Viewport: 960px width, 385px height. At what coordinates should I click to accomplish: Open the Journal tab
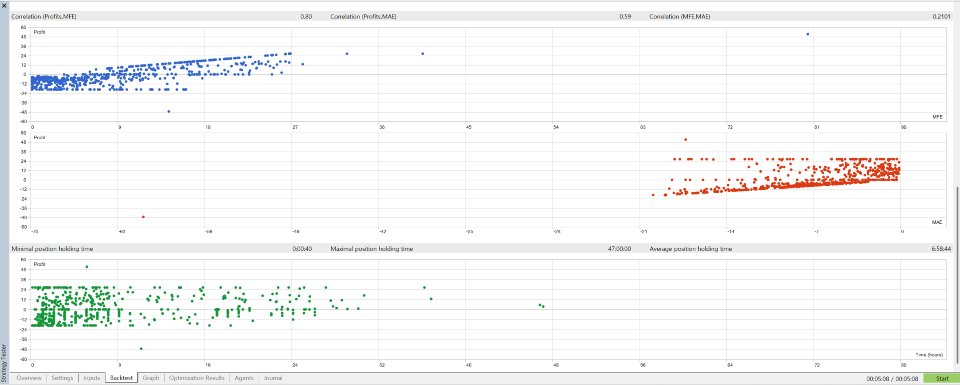[273, 378]
